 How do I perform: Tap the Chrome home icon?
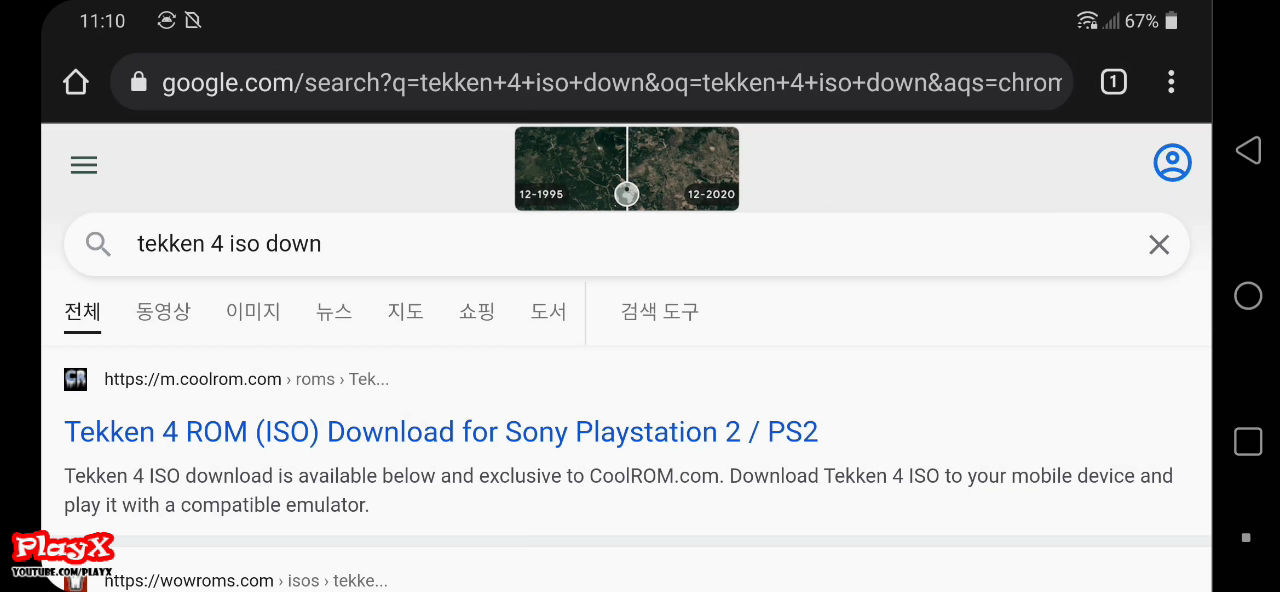click(76, 82)
